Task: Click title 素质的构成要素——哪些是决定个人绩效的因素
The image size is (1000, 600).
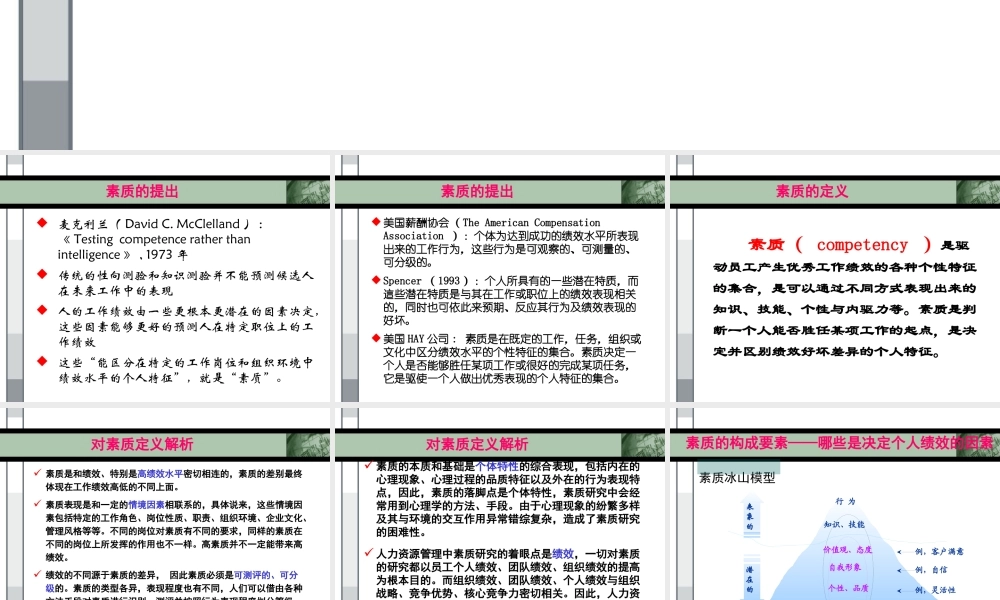Action: (x=839, y=443)
